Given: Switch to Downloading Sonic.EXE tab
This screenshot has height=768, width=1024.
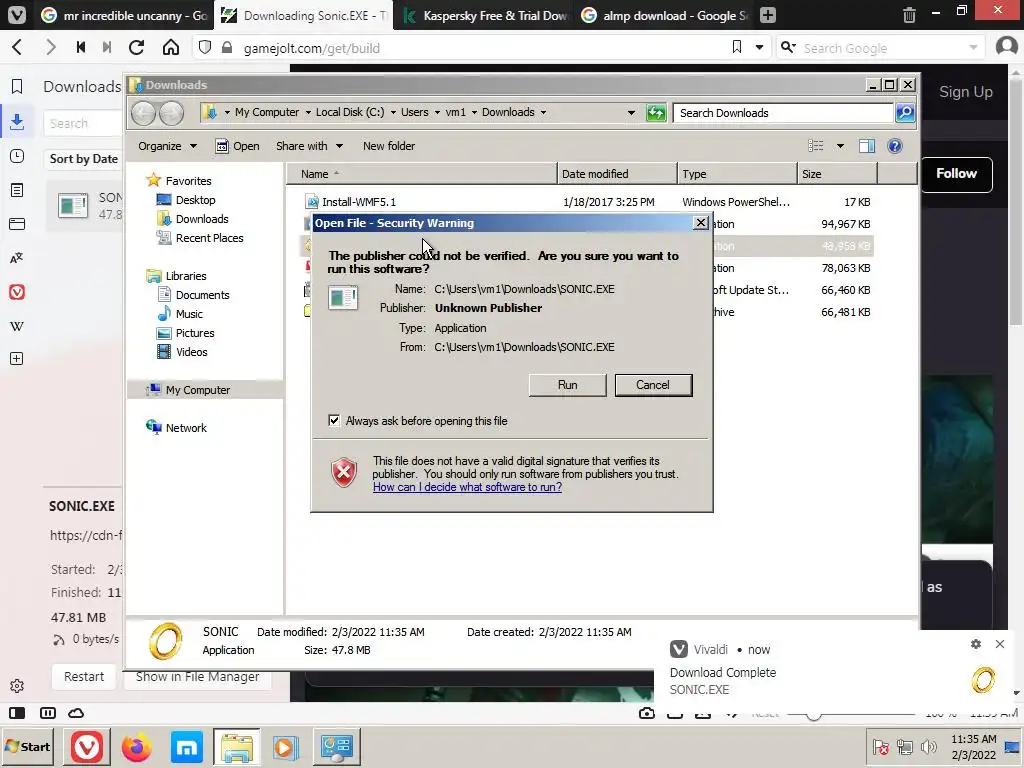Looking at the screenshot, I should [x=303, y=15].
